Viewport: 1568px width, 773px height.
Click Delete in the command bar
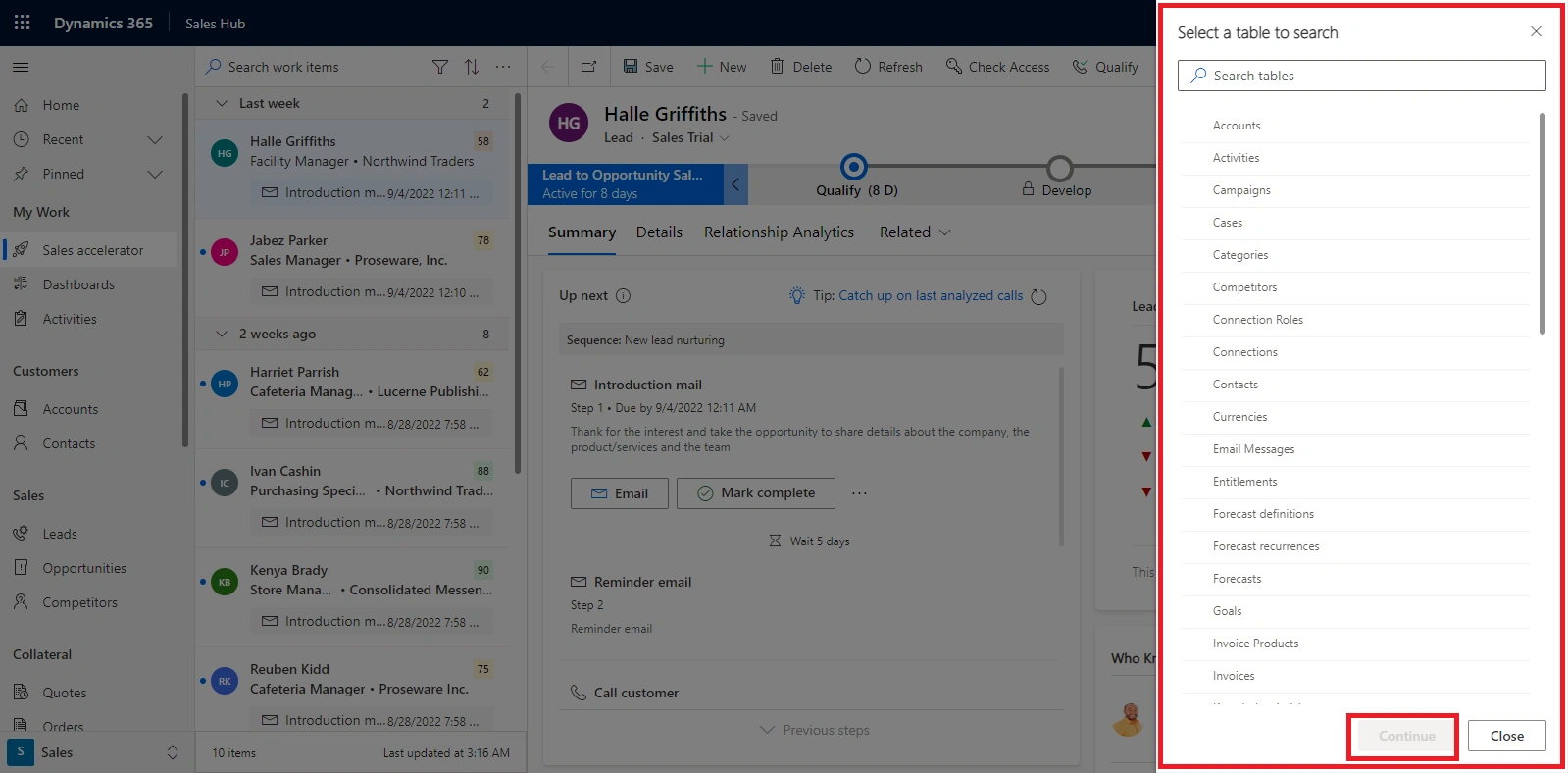point(800,67)
